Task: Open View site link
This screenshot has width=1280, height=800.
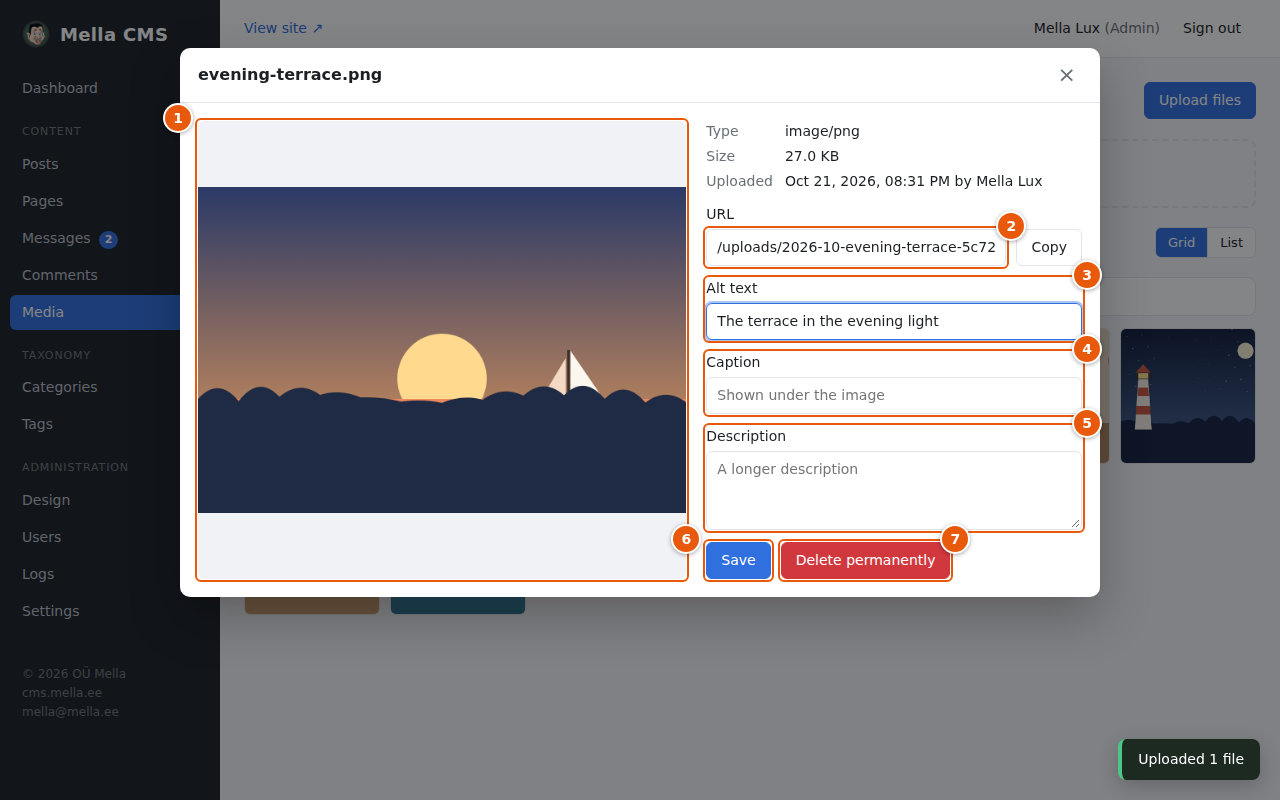Action: click(284, 28)
